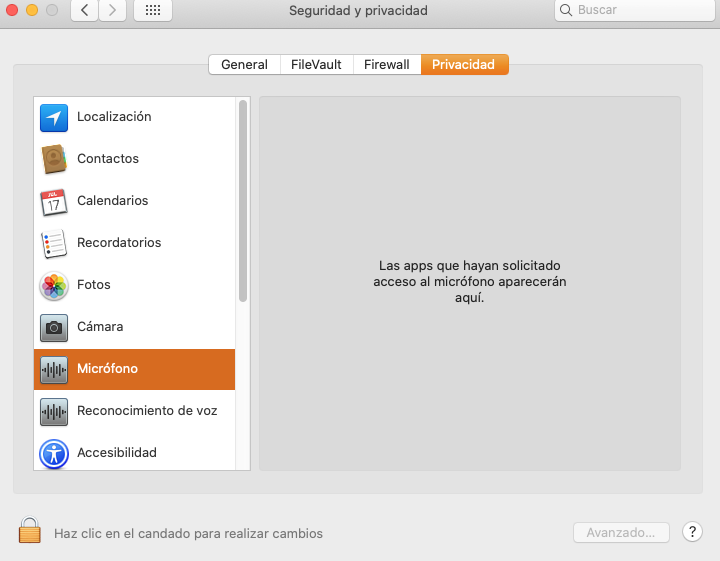Image resolution: width=720 pixels, height=561 pixels.
Task: Click the Calendarios calendar icon
Action: (54, 202)
